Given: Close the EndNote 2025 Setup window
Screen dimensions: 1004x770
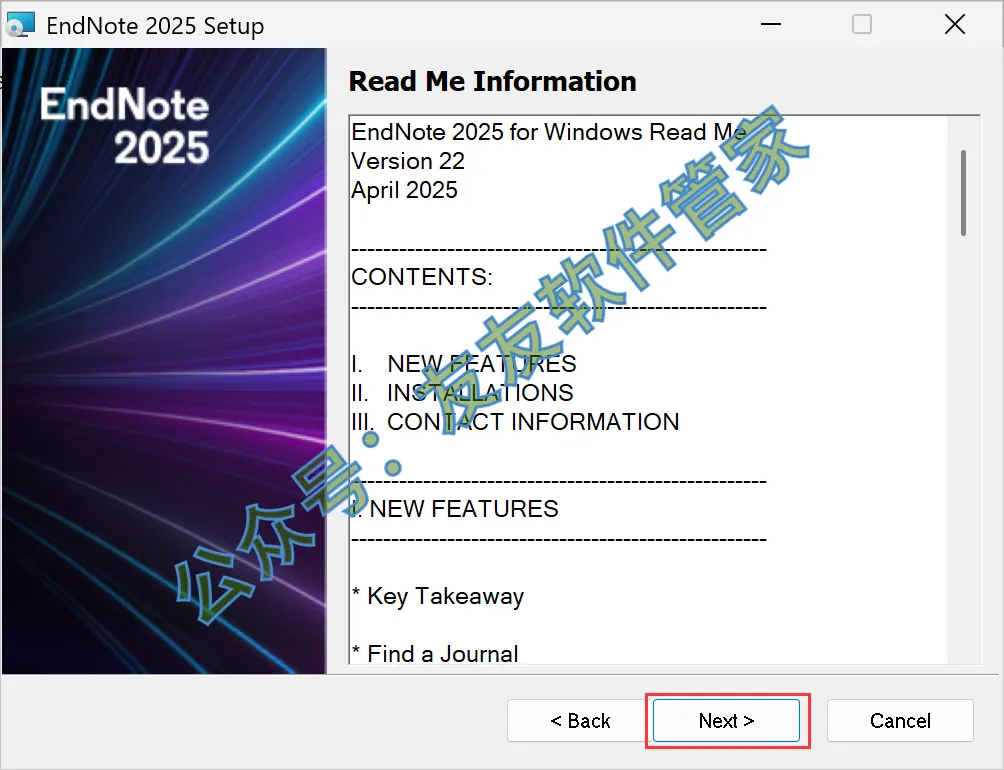Looking at the screenshot, I should coord(955,25).
